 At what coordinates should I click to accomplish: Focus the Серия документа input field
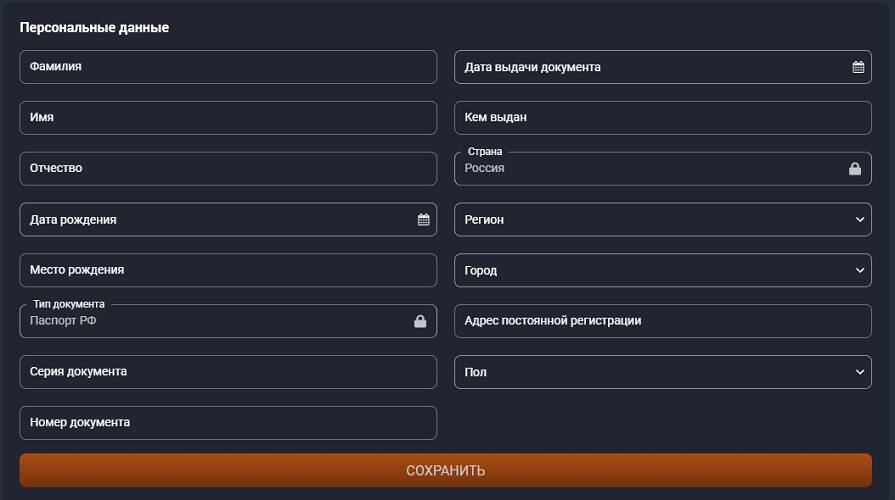[228, 372]
